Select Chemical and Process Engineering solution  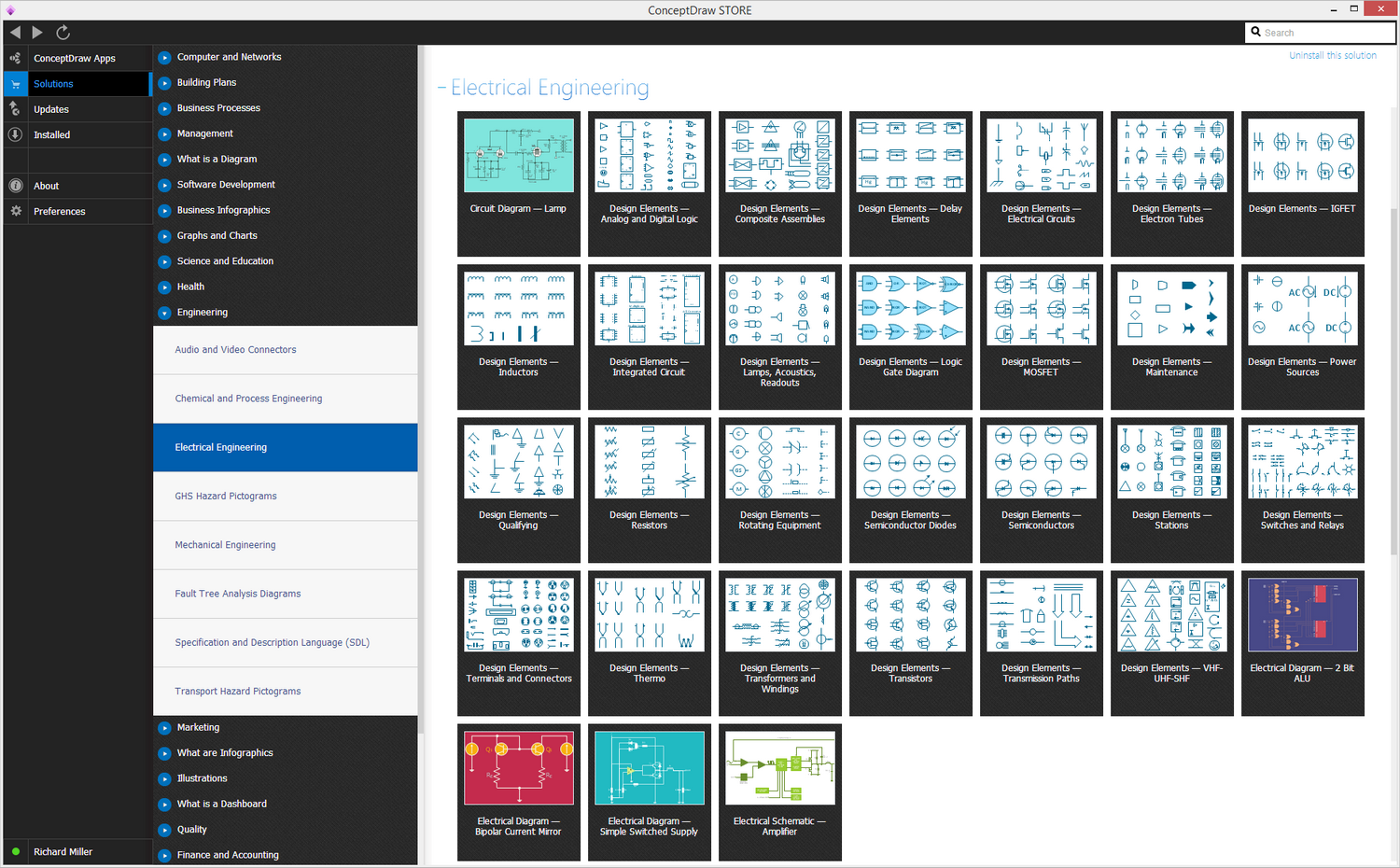click(x=286, y=399)
